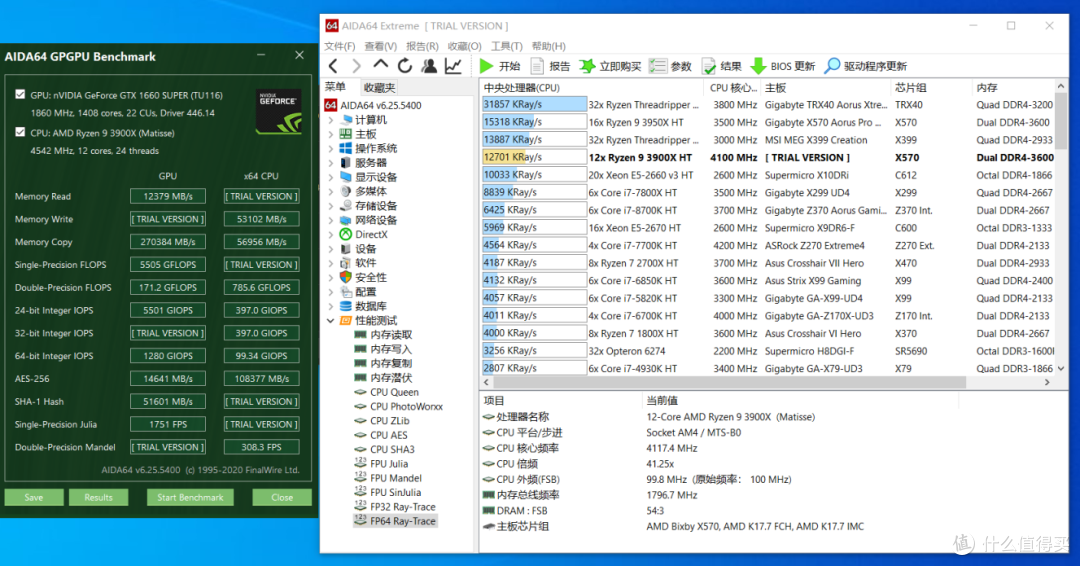Viewport: 1080px width, 566px height.
Task: Open the 参数 parameters toolbar button
Action: [x=671, y=66]
